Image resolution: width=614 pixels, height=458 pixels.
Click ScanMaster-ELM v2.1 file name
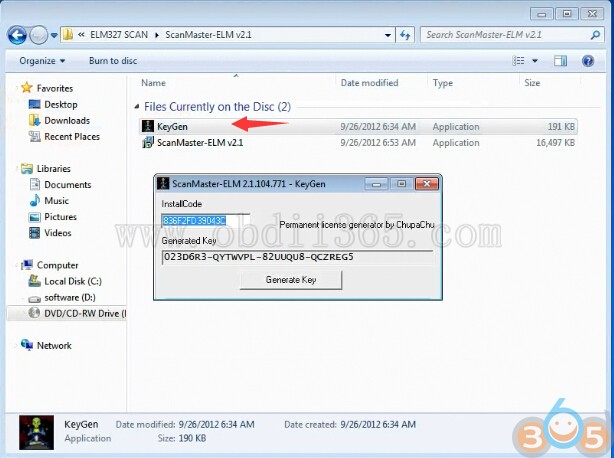(x=200, y=142)
